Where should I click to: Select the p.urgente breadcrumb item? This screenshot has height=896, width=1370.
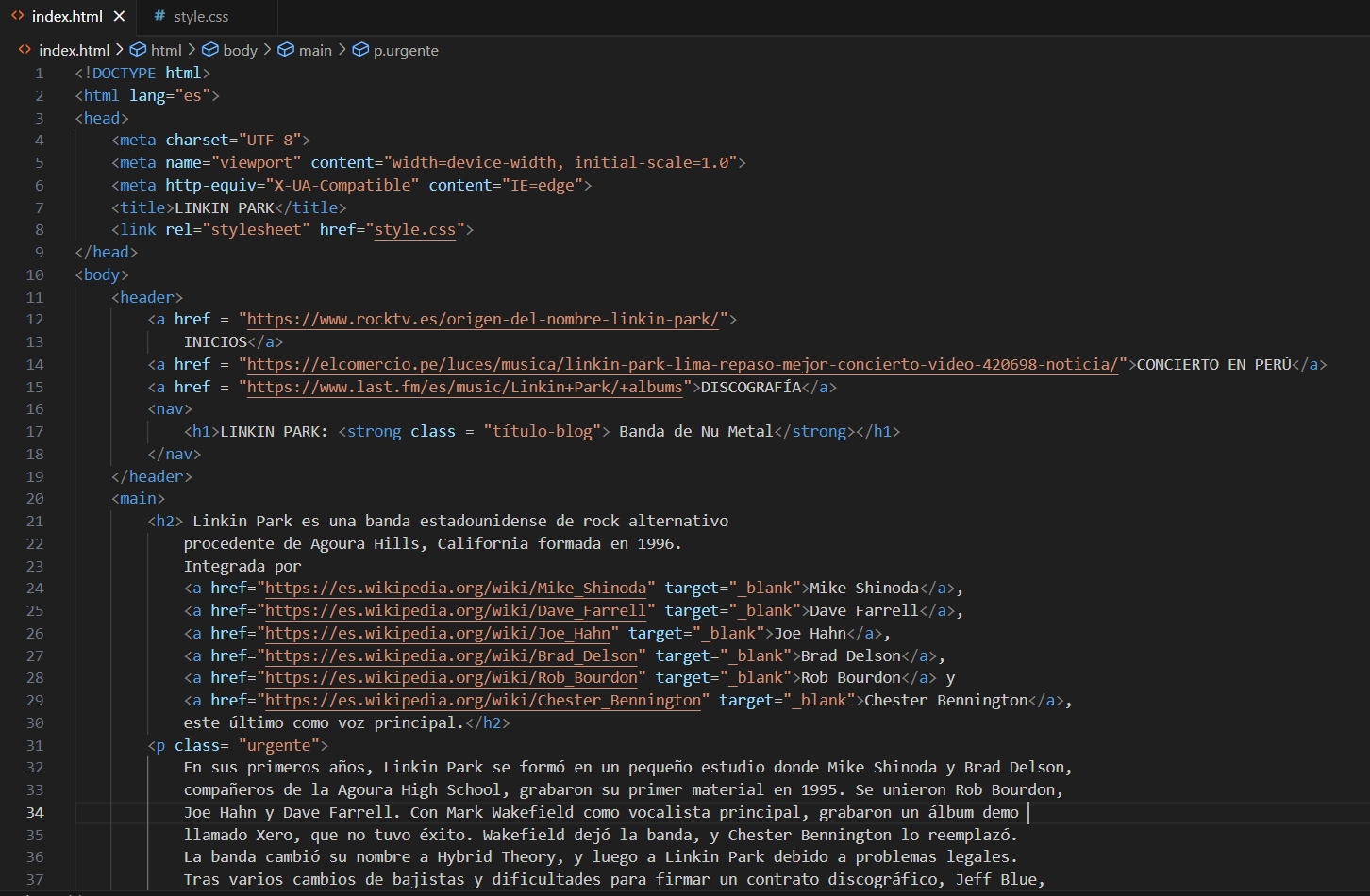(x=406, y=50)
